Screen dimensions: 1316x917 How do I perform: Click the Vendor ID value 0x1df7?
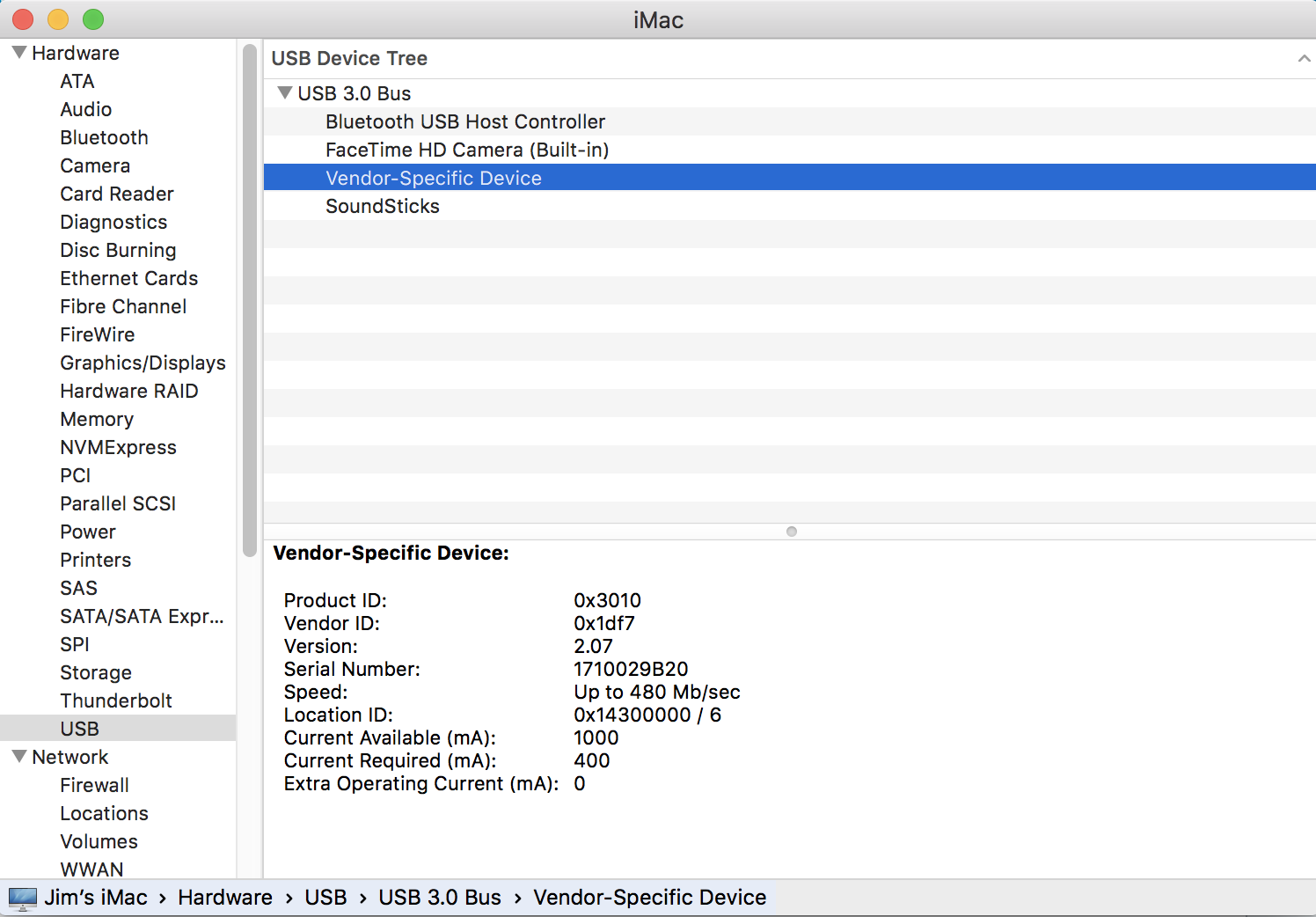(x=603, y=623)
